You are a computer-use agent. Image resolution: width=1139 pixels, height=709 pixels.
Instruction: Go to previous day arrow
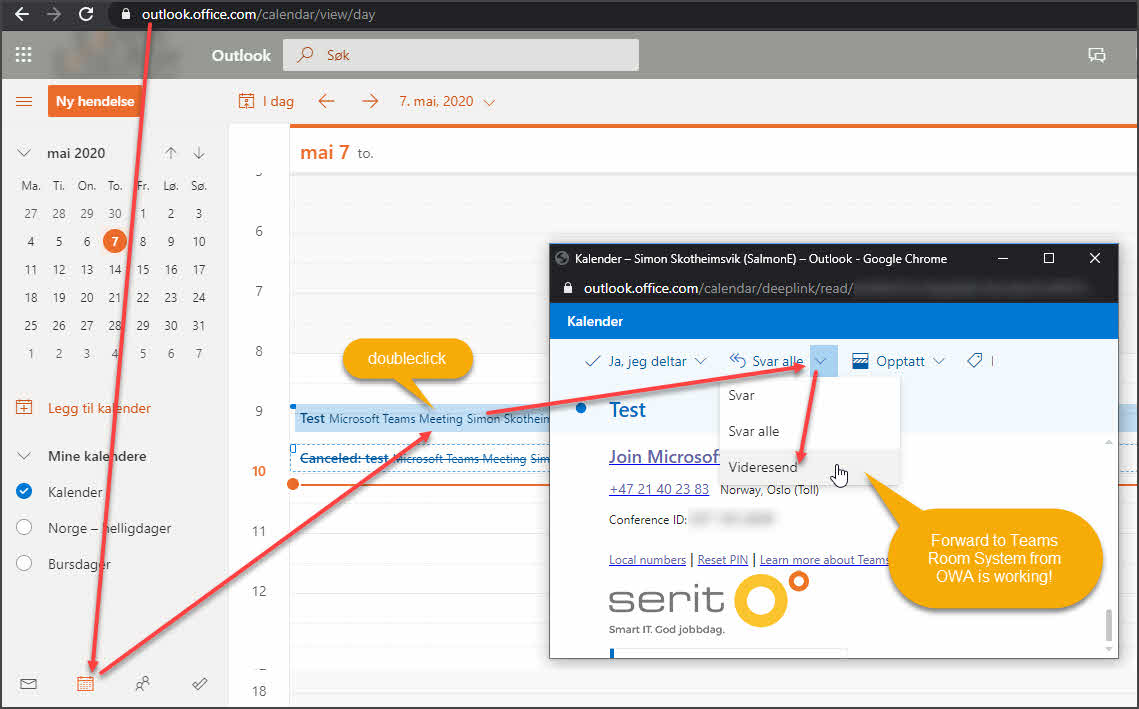tap(326, 101)
